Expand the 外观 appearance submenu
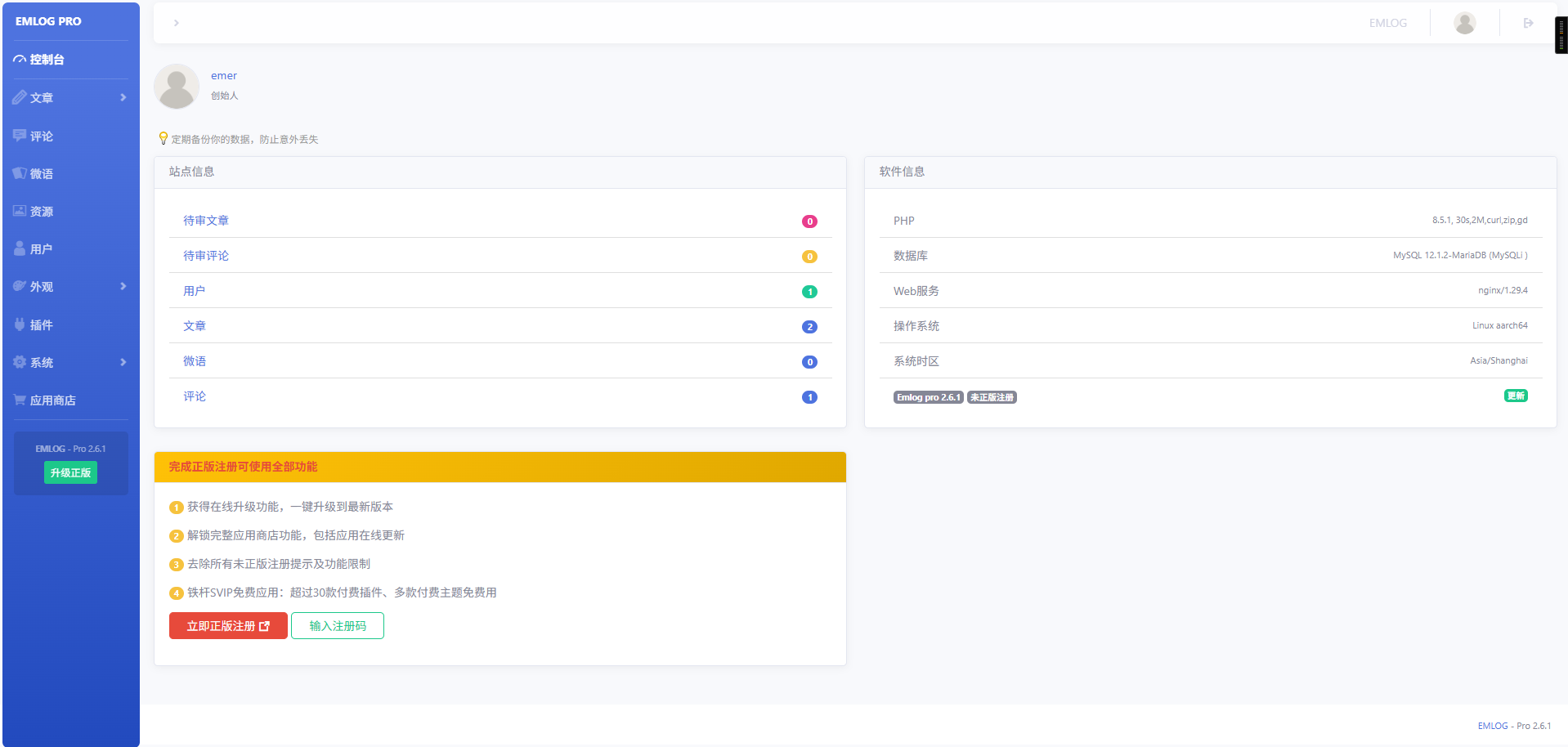Image resolution: width=1568 pixels, height=747 pixels. coord(69,287)
